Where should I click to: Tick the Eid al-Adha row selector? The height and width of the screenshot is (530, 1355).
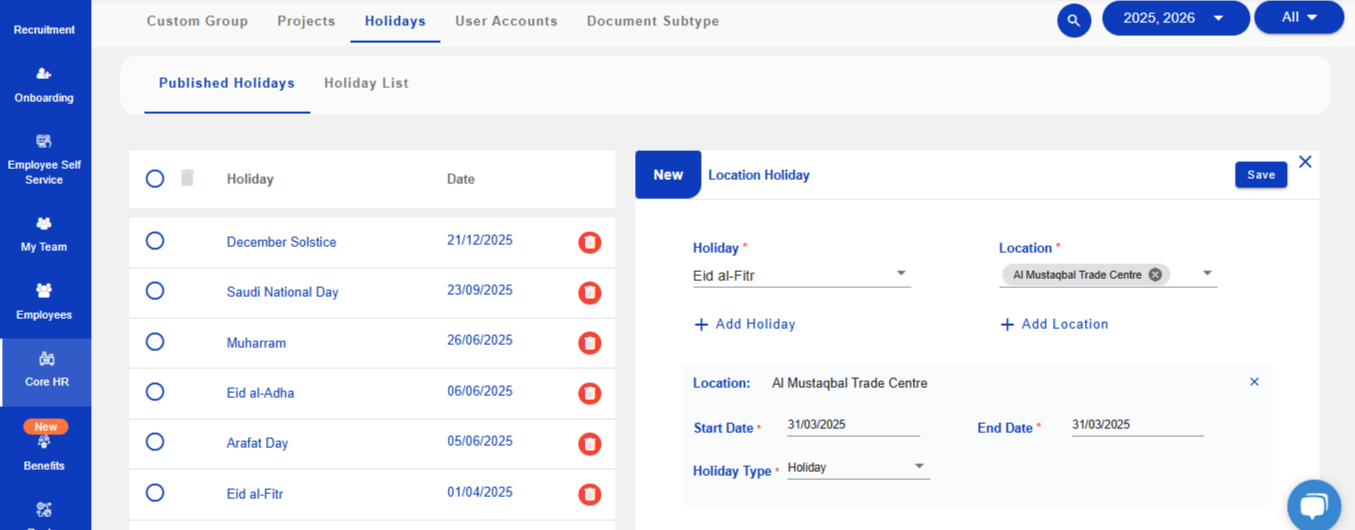tap(155, 392)
